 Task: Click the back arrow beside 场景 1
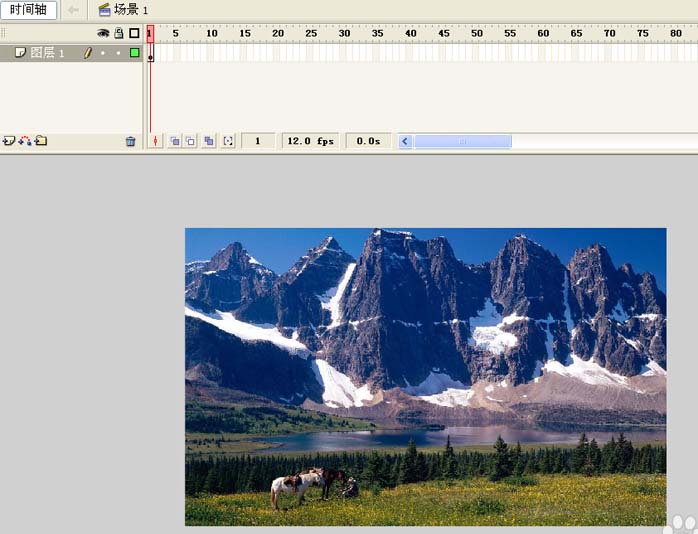[73, 10]
